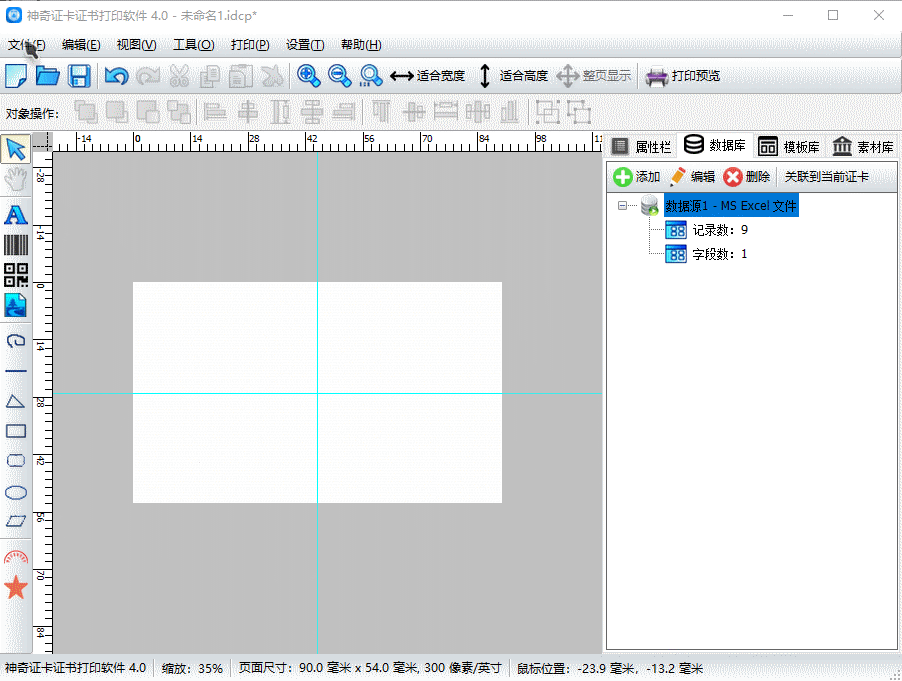Click the 打印预览 button
Screen dimensions: 902x681
pyautogui.click(x=683, y=76)
